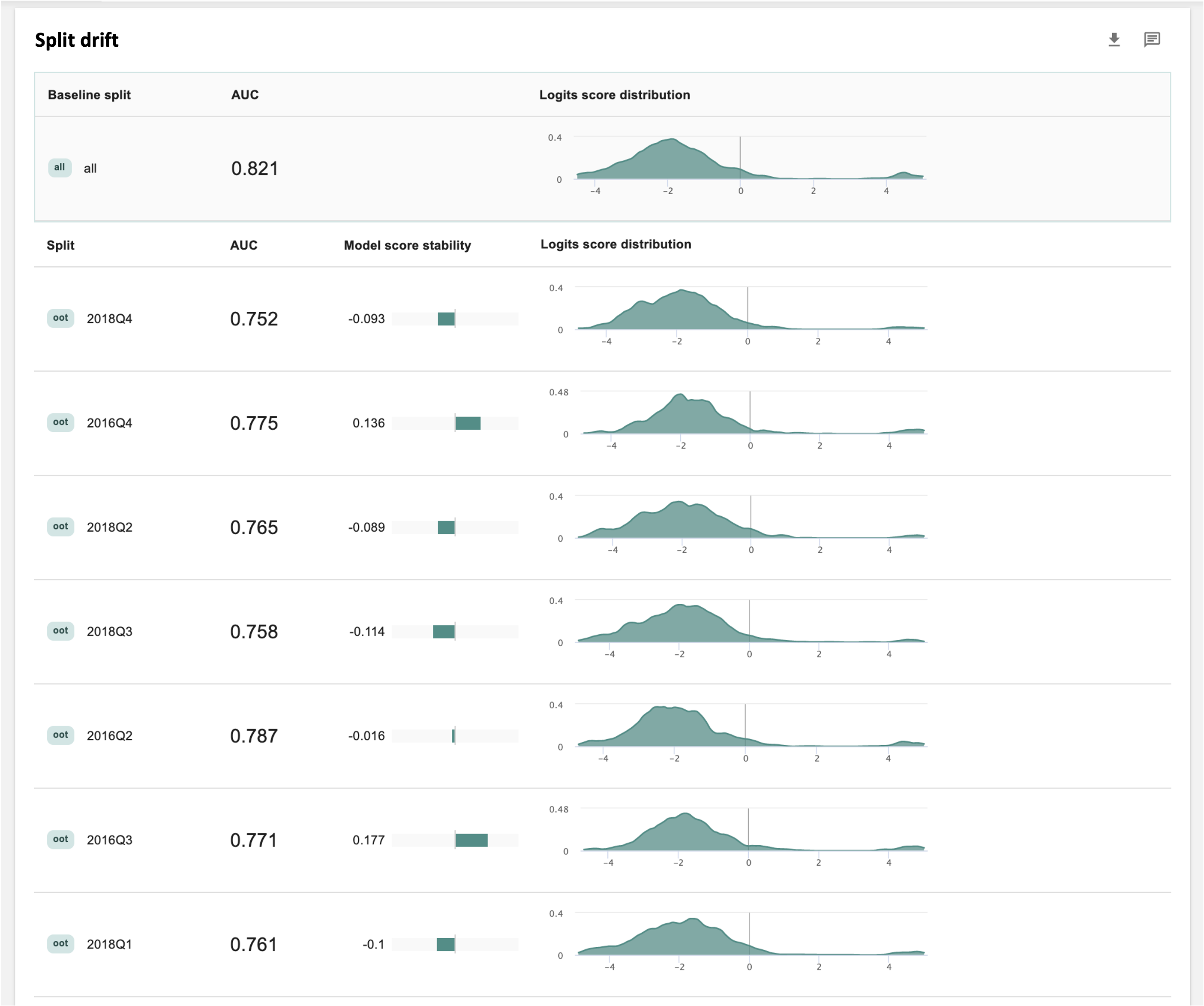This screenshot has width=1204, height=1006.
Task: Click AUC value 0.758
Action: pos(254,632)
